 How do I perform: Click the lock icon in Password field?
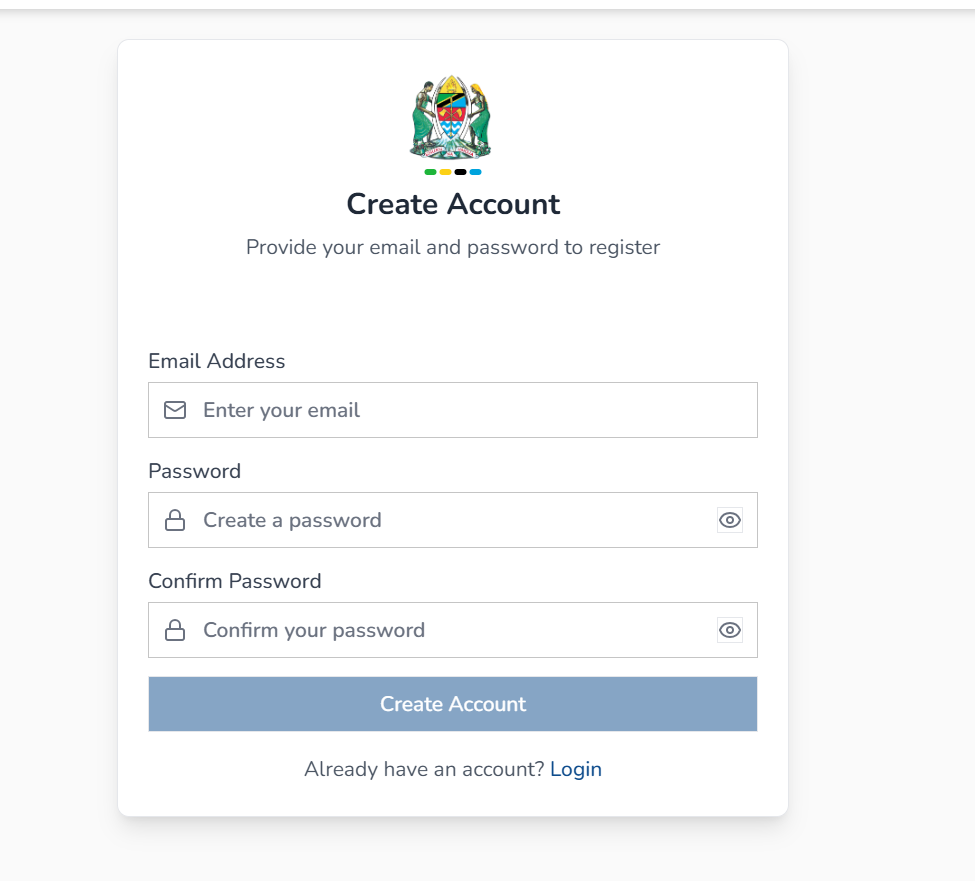175,520
